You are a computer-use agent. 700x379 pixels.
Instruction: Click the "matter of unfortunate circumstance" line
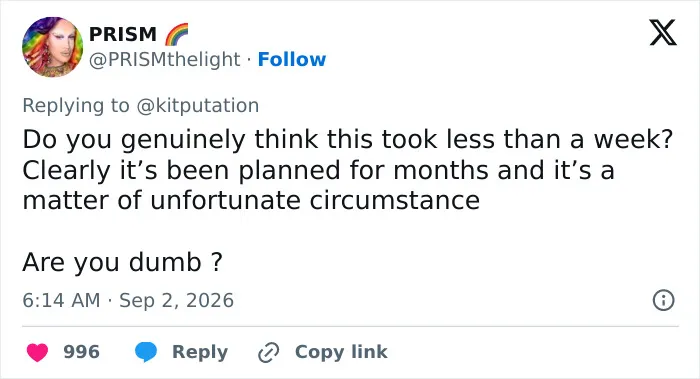coord(251,200)
